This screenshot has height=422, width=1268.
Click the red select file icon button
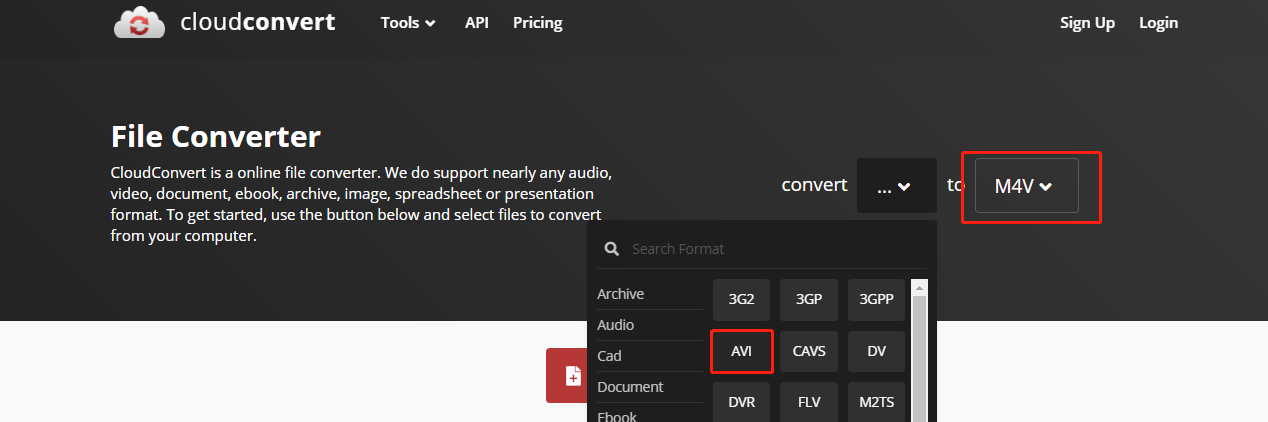(573, 376)
